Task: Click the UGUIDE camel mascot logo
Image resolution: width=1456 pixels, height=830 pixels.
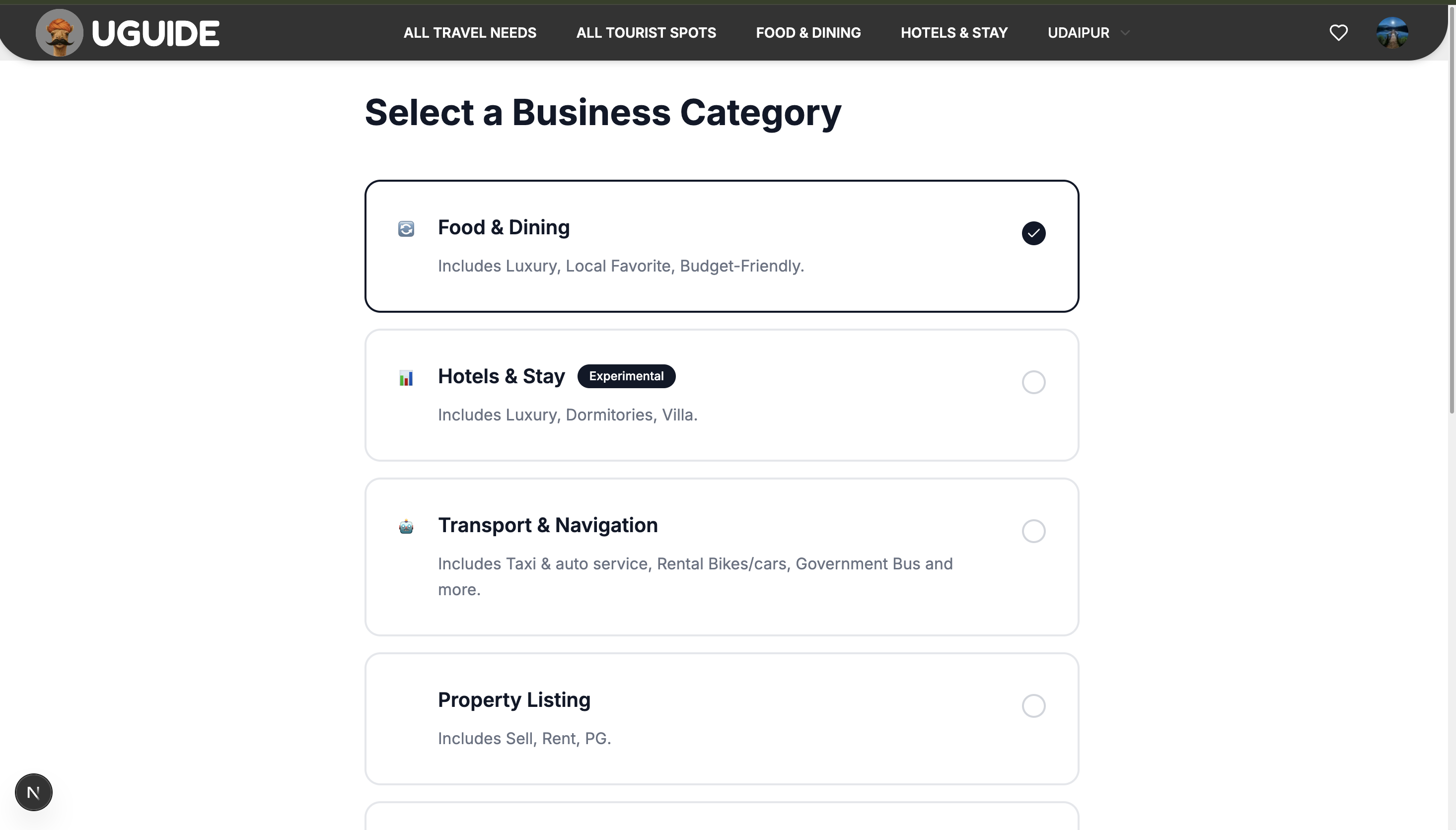Action: pos(59,33)
